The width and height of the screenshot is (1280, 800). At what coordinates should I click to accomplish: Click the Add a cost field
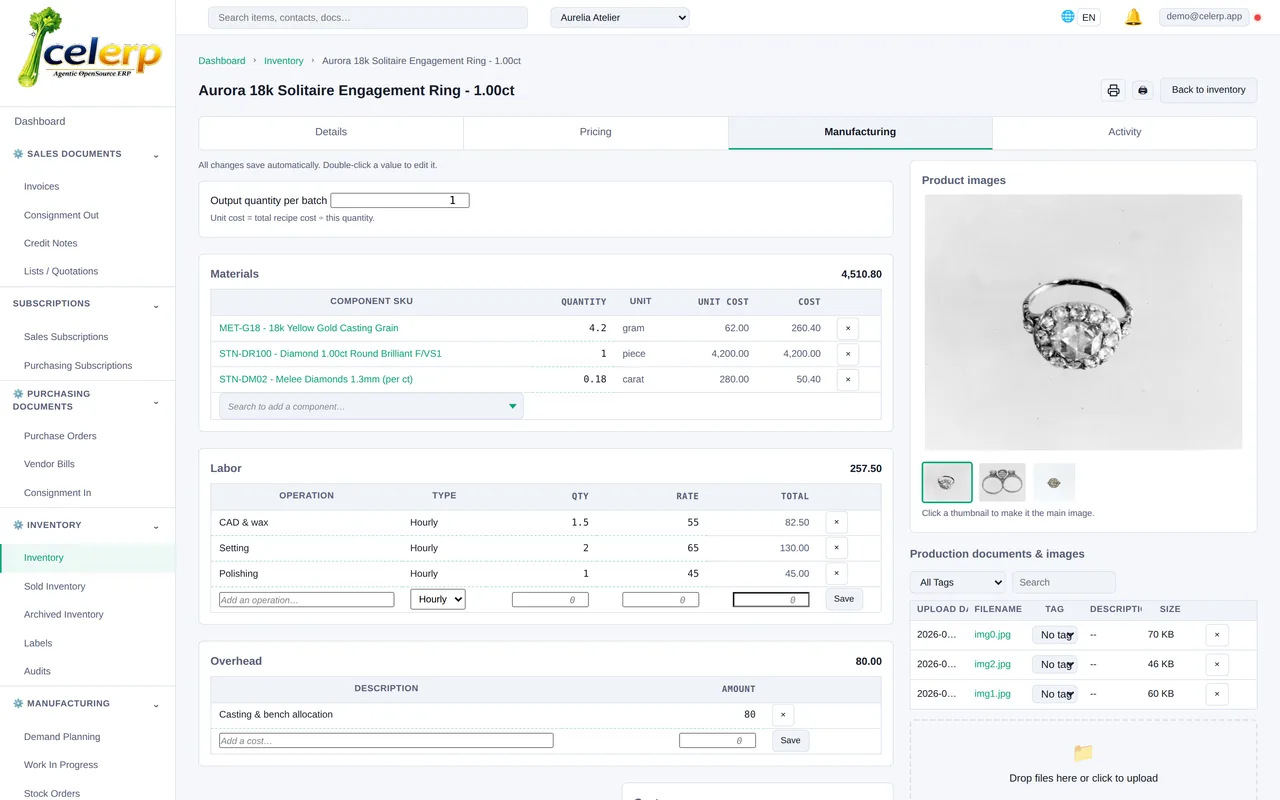386,741
